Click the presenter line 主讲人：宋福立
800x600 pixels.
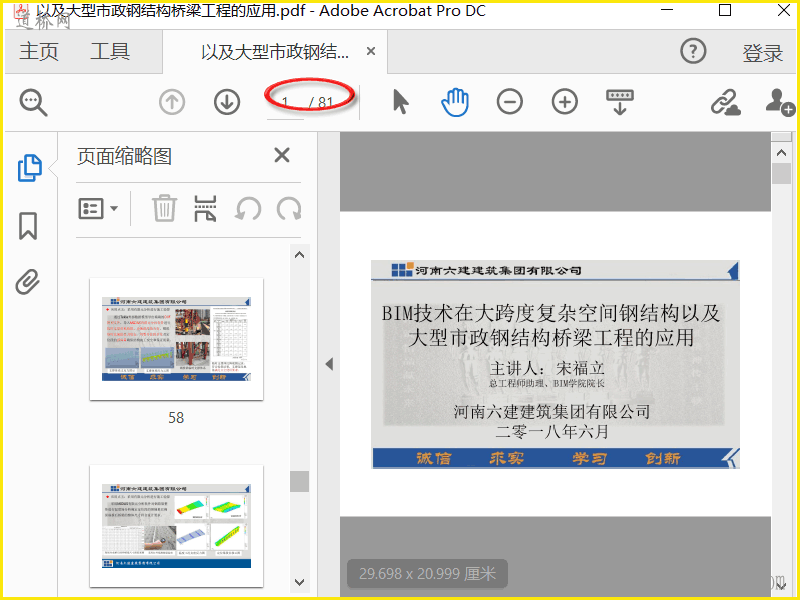tap(547, 368)
